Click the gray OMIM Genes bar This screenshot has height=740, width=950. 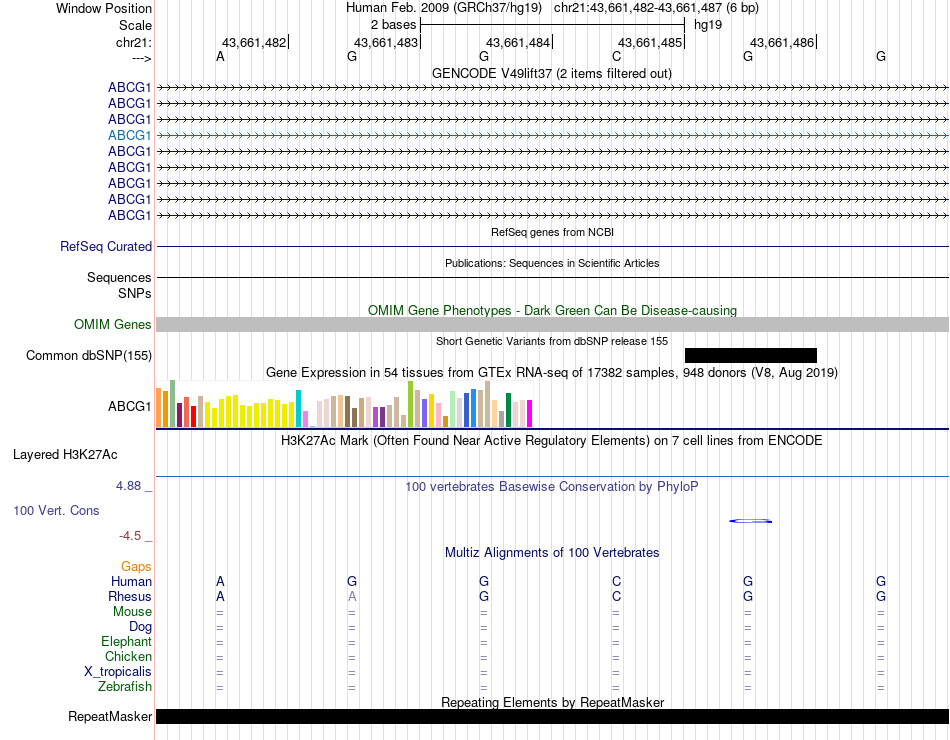pos(552,324)
